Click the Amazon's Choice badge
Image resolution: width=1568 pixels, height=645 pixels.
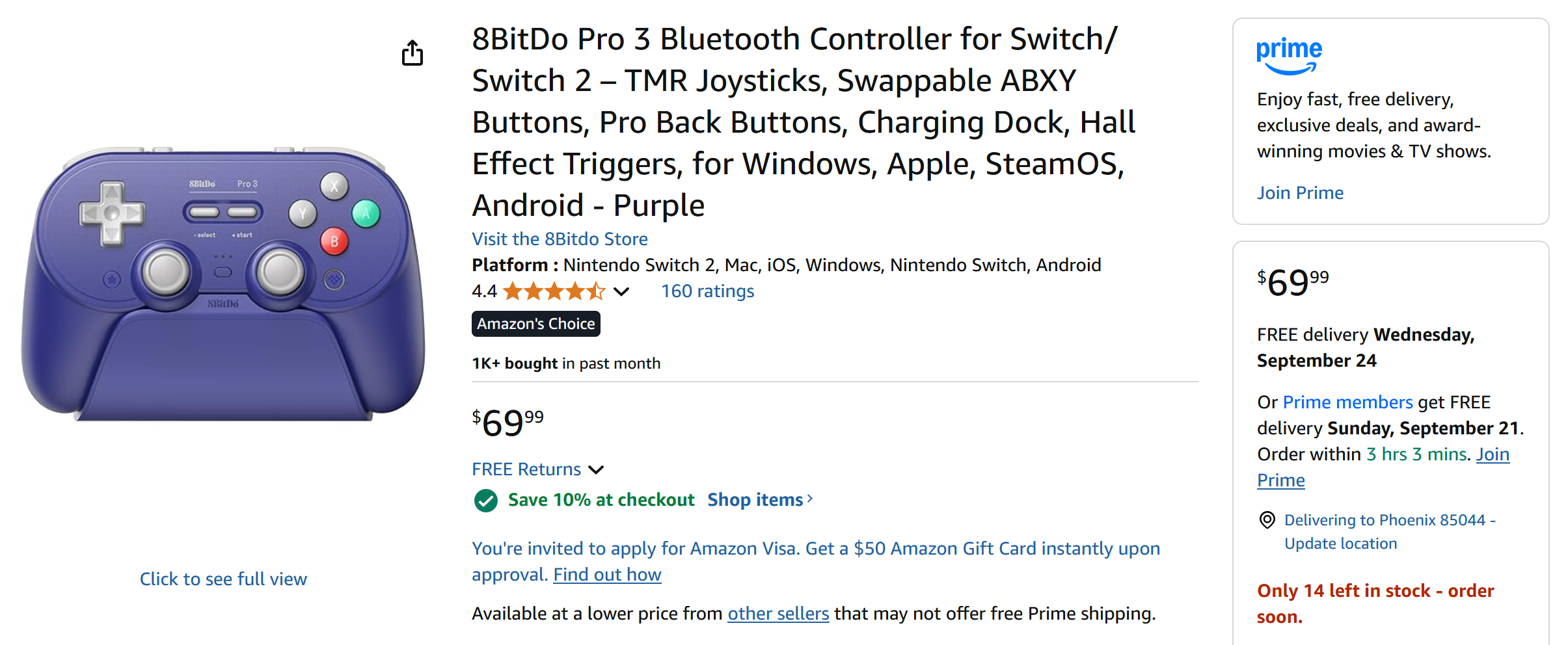535,324
